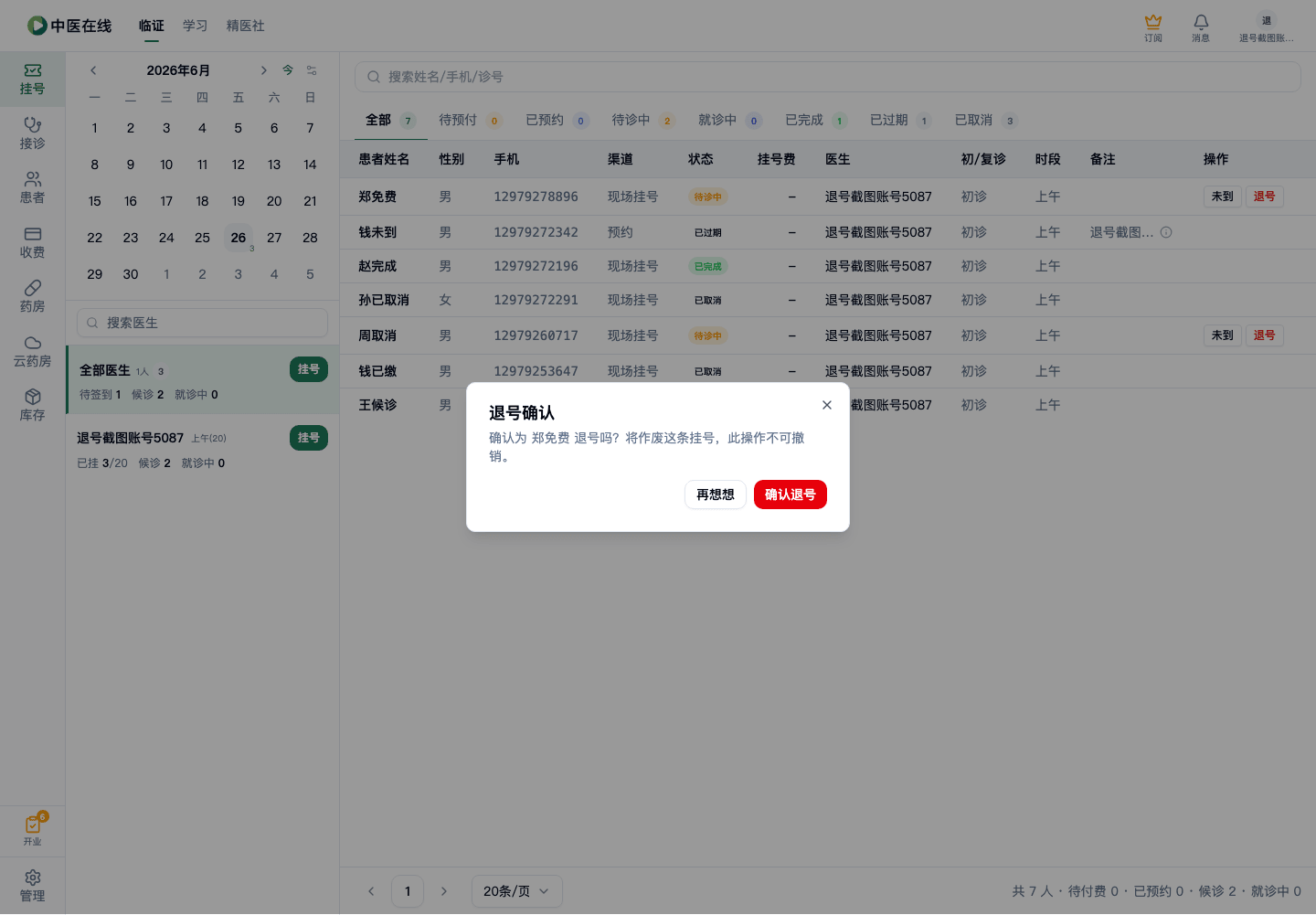Click 退号 for patient 郑免费
The height and width of the screenshot is (915, 1316).
(x=1265, y=197)
